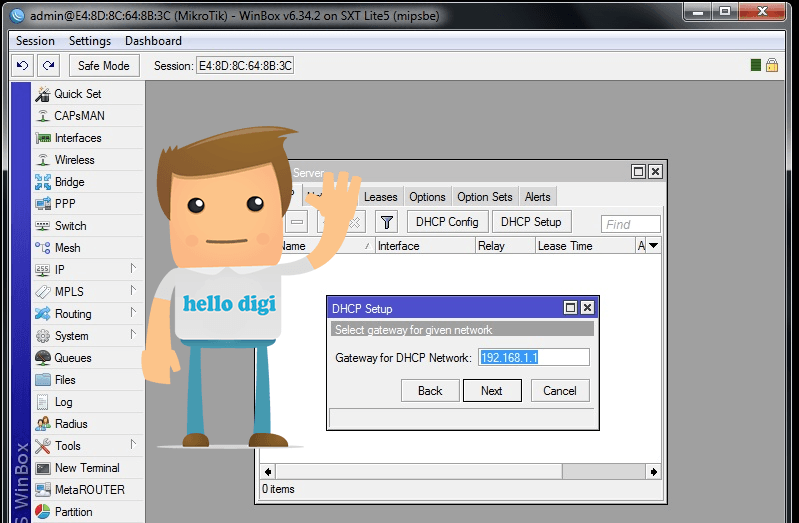
Task: Click the Gateway for DHCP Network field
Action: pos(534,357)
